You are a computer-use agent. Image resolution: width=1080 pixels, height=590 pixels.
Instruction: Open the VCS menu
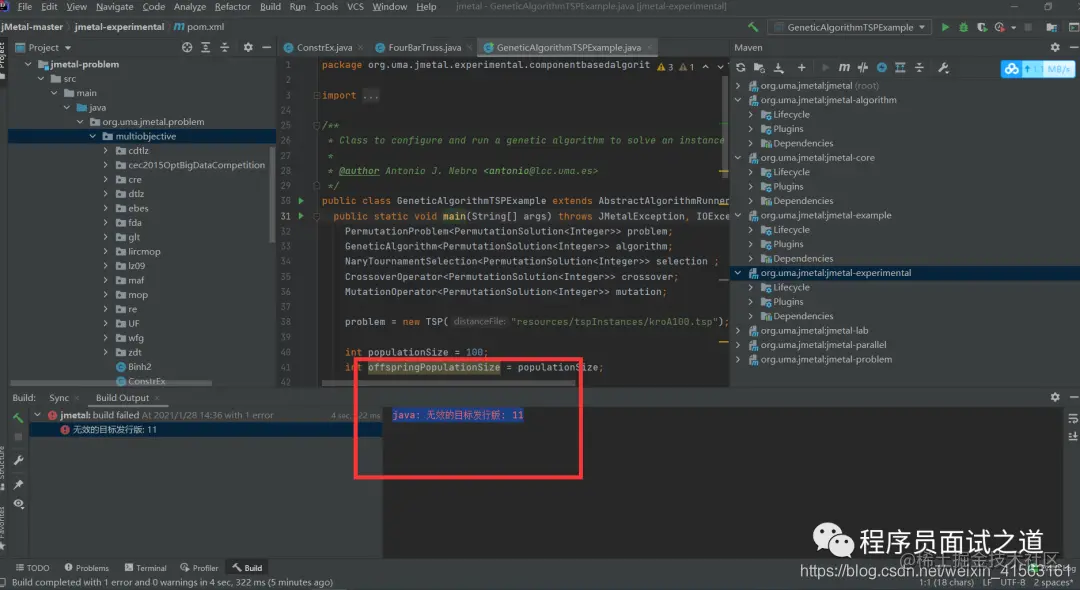click(x=355, y=6)
